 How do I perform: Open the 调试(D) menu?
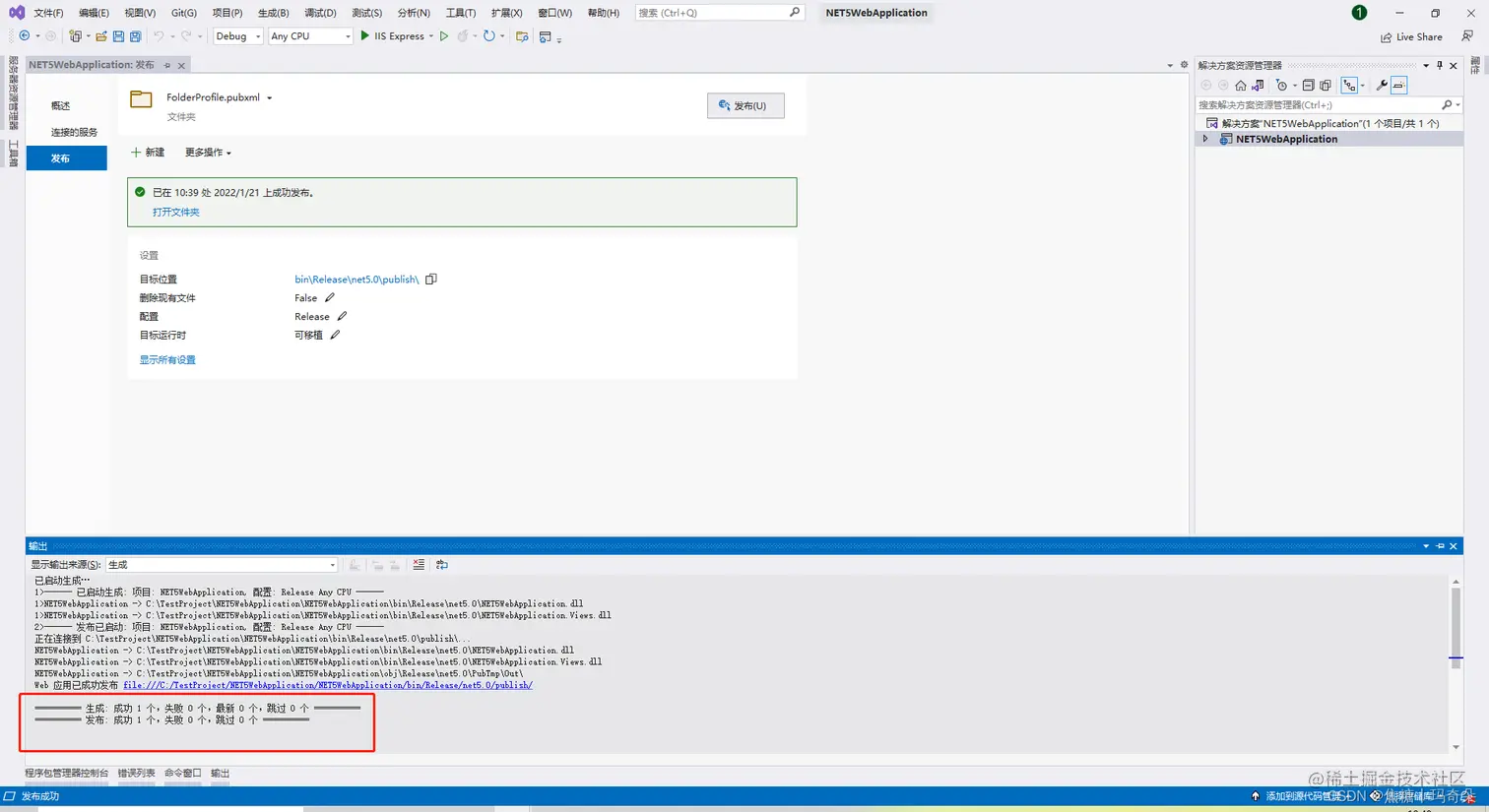pyautogui.click(x=320, y=13)
